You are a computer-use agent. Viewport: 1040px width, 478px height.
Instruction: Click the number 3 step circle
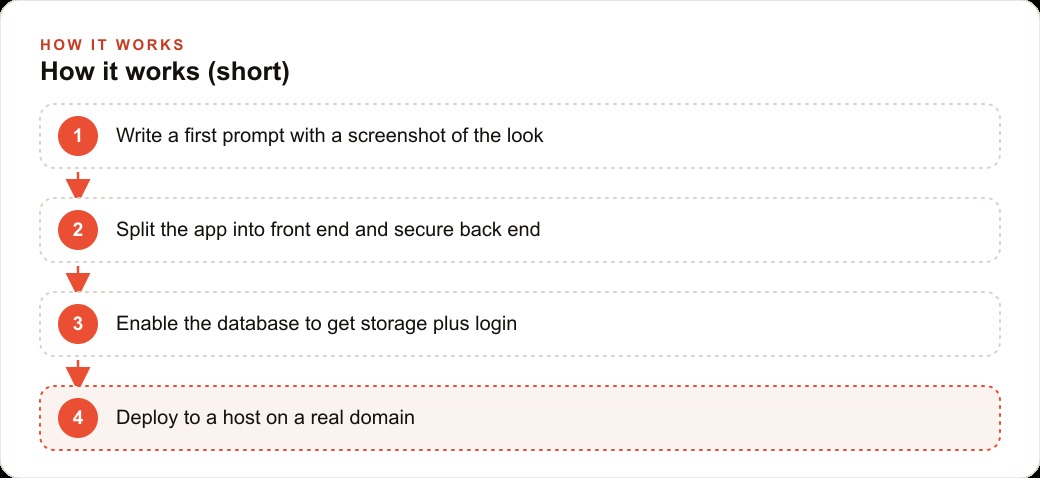click(78, 324)
